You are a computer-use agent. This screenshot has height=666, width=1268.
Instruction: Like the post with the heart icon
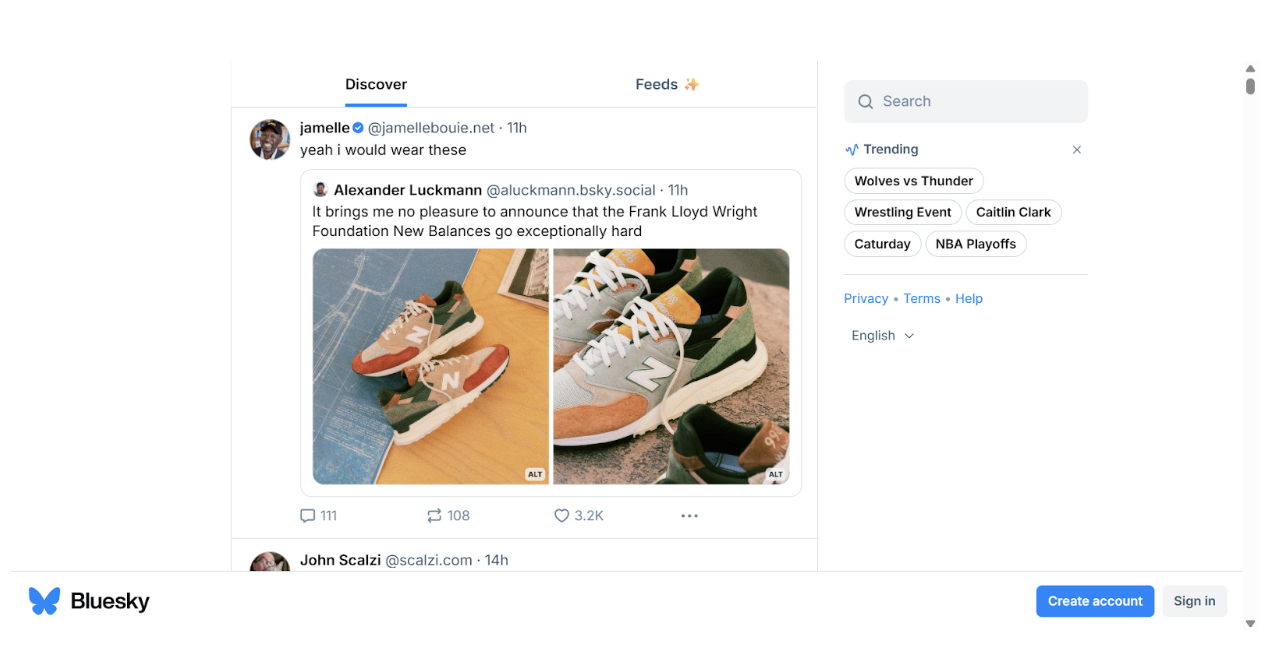pyautogui.click(x=562, y=516)
